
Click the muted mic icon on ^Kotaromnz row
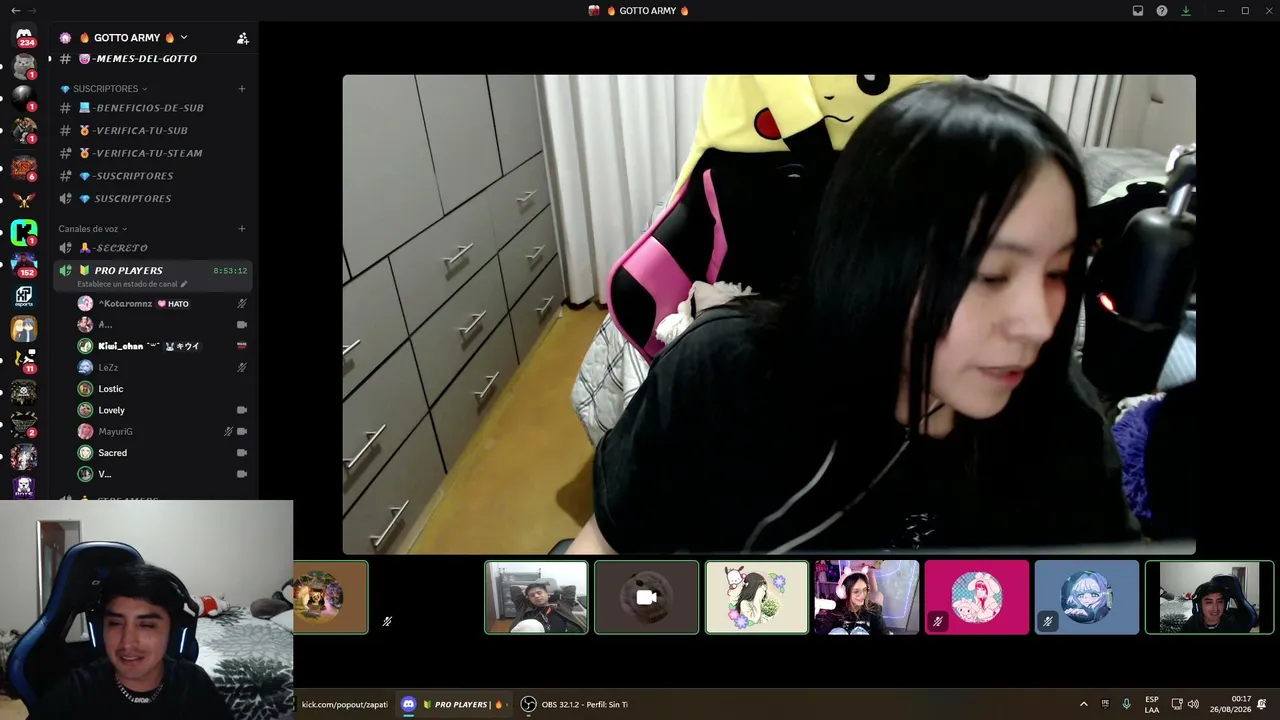pos(242,303)
